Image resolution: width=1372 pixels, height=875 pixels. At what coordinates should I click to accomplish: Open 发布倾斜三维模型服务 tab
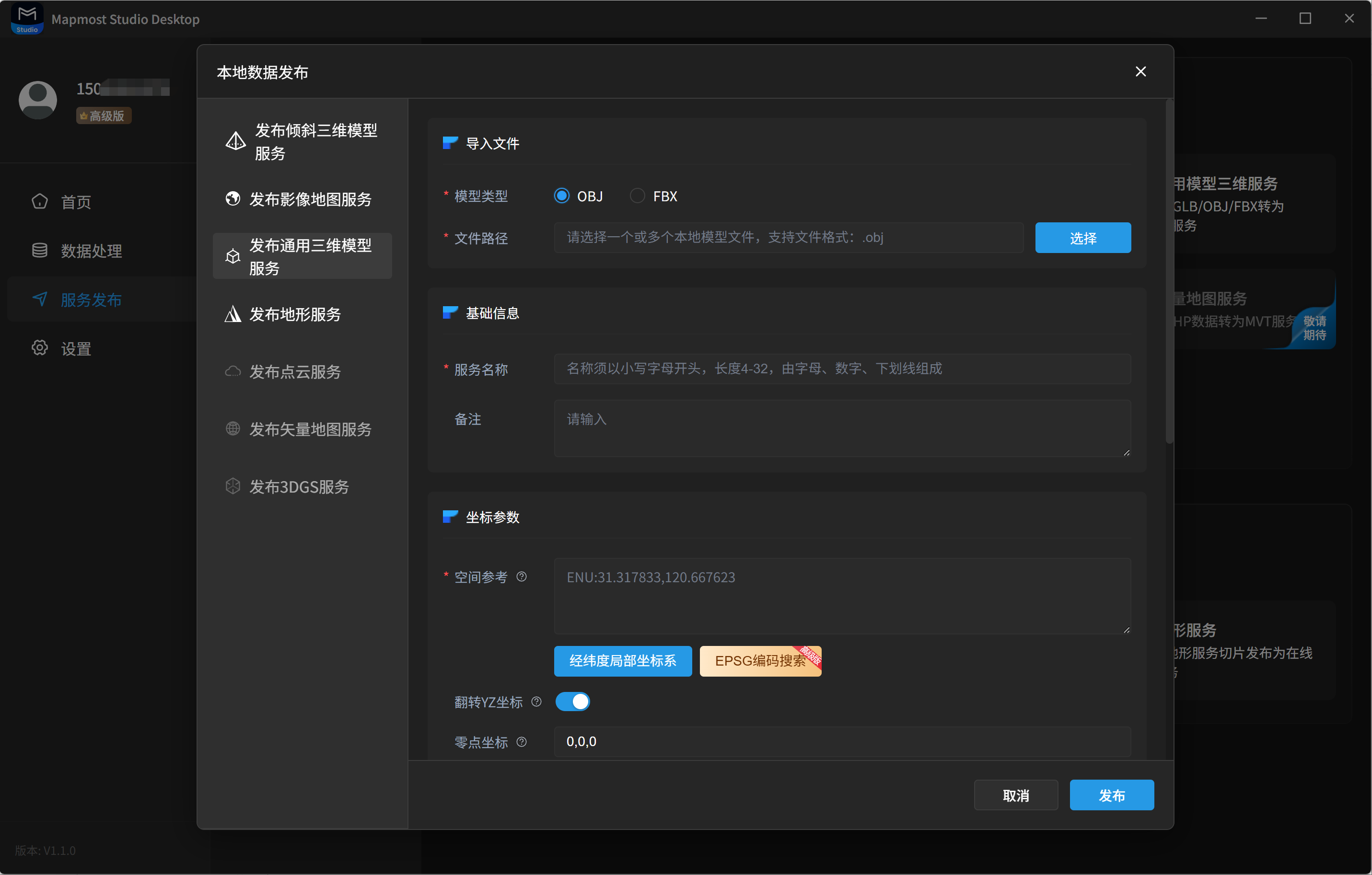302,141
